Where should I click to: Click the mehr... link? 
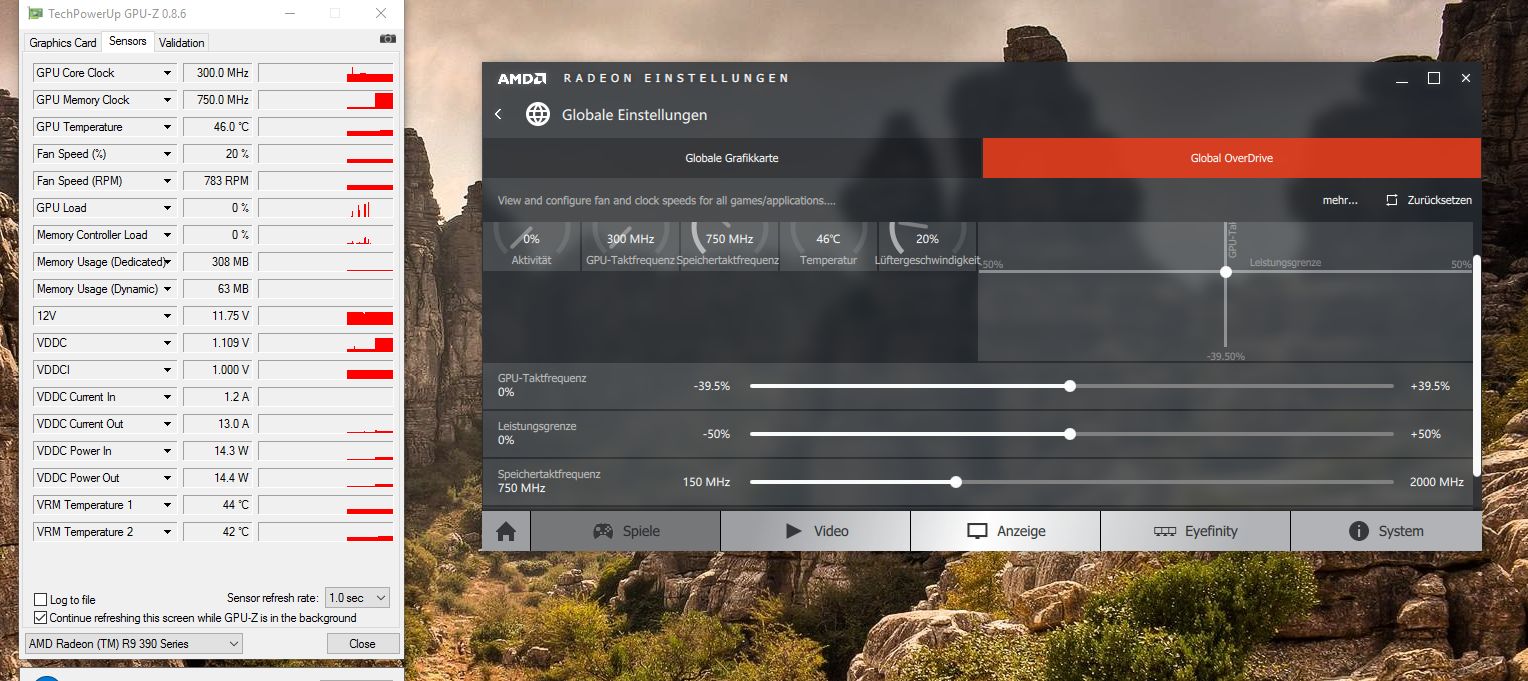tap(1340, 200)
